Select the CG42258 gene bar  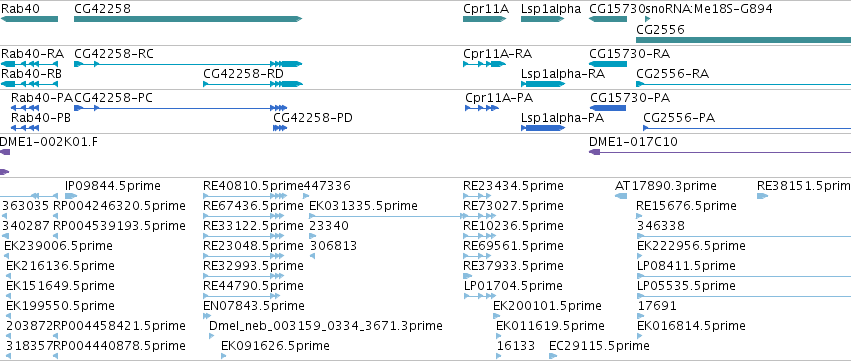click(x=188, y=19)
